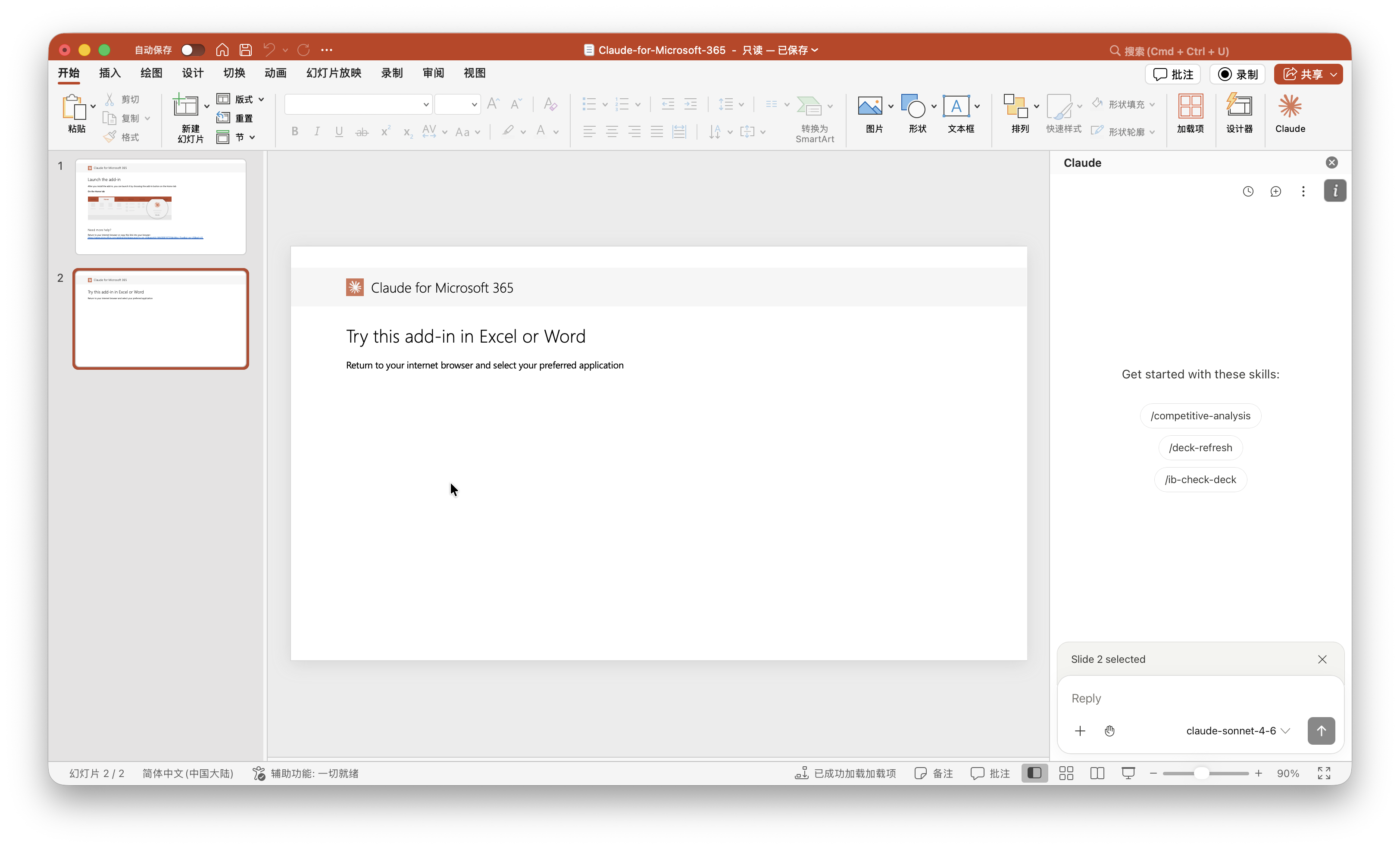Click the Record button at top right

pos(1237,75)
